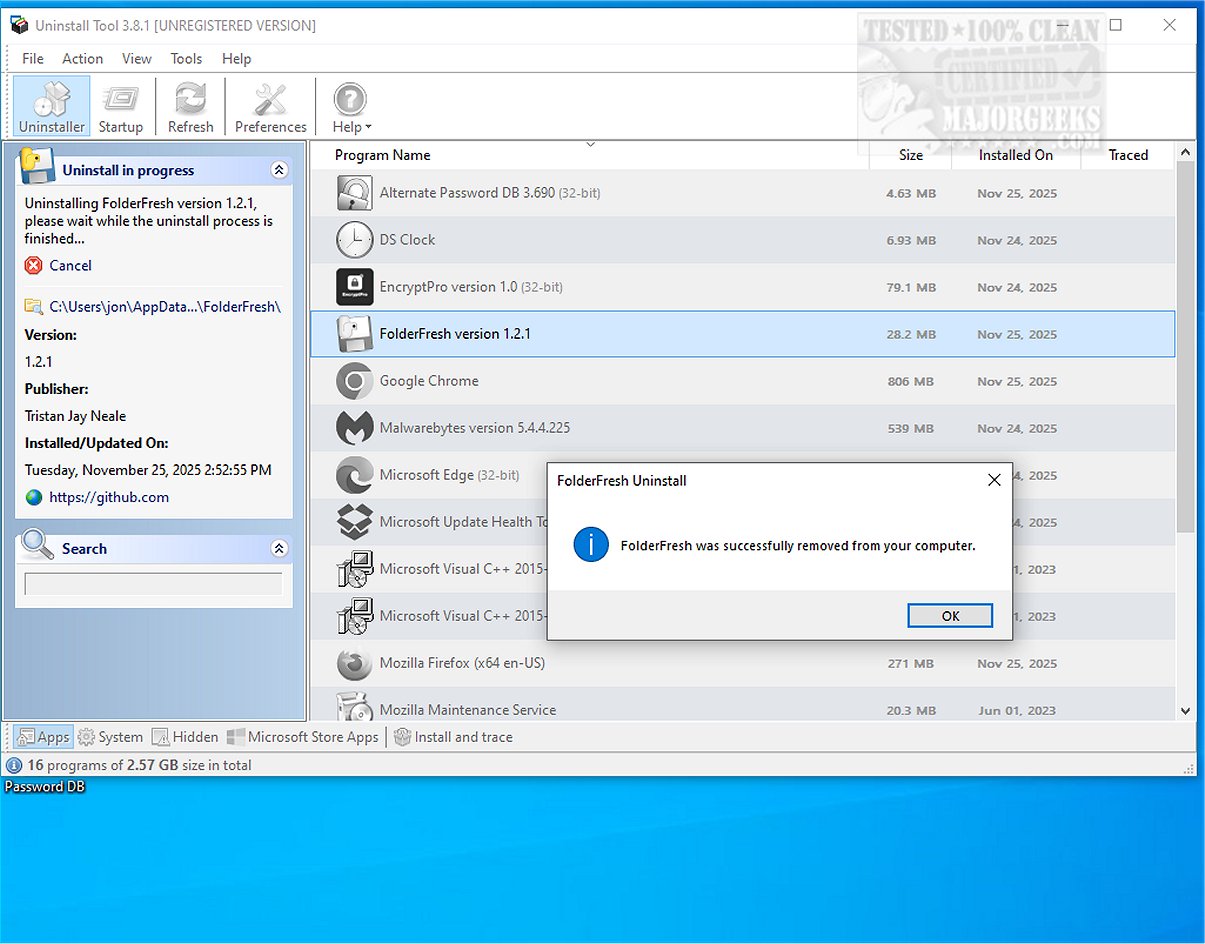This screenshot has width=1205, height=944.
Task: Select the Uninstaller toolbar icon
Action: [51, 106]
